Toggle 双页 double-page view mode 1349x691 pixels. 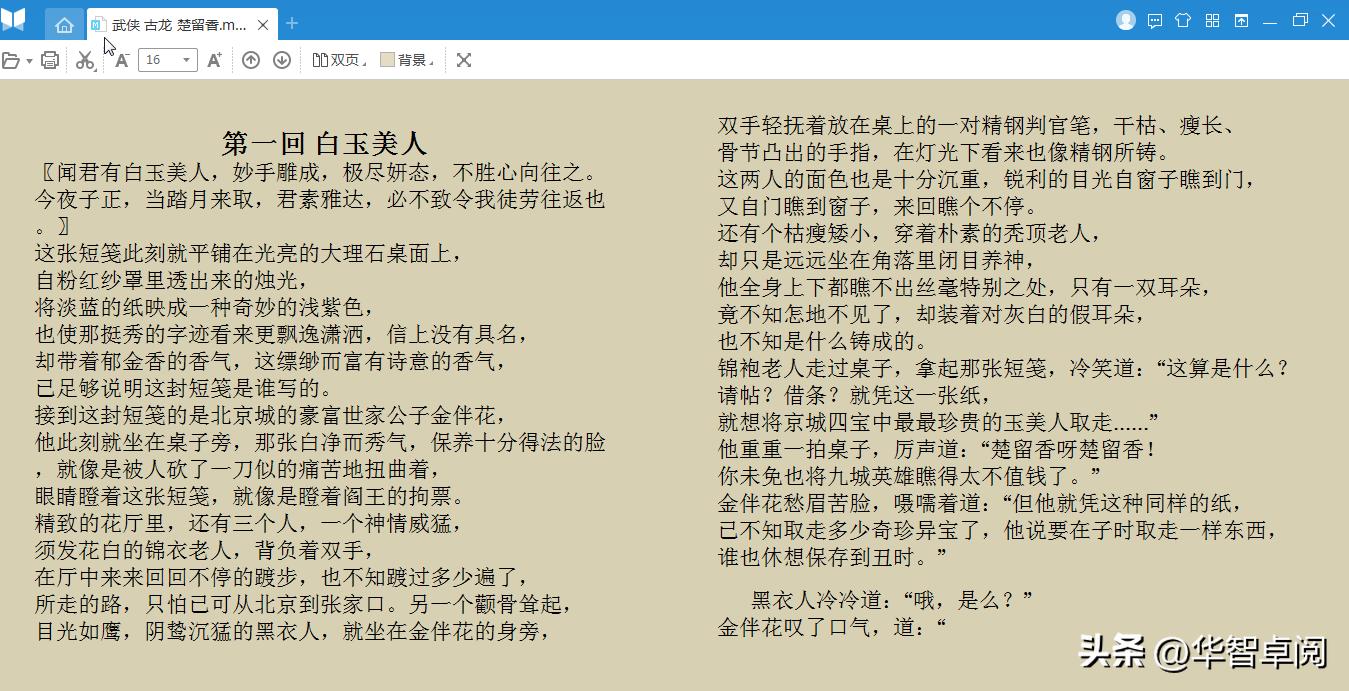[x=340, y=60]
